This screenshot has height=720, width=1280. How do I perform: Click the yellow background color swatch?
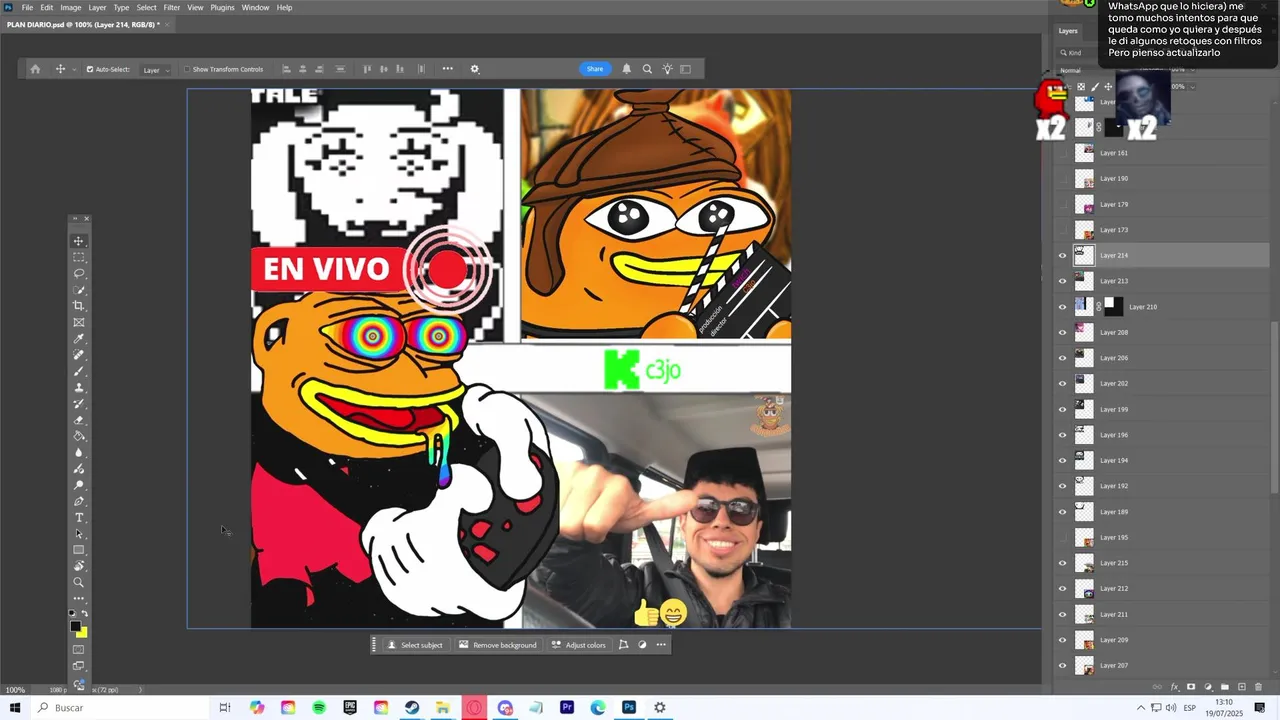(82, 633)
